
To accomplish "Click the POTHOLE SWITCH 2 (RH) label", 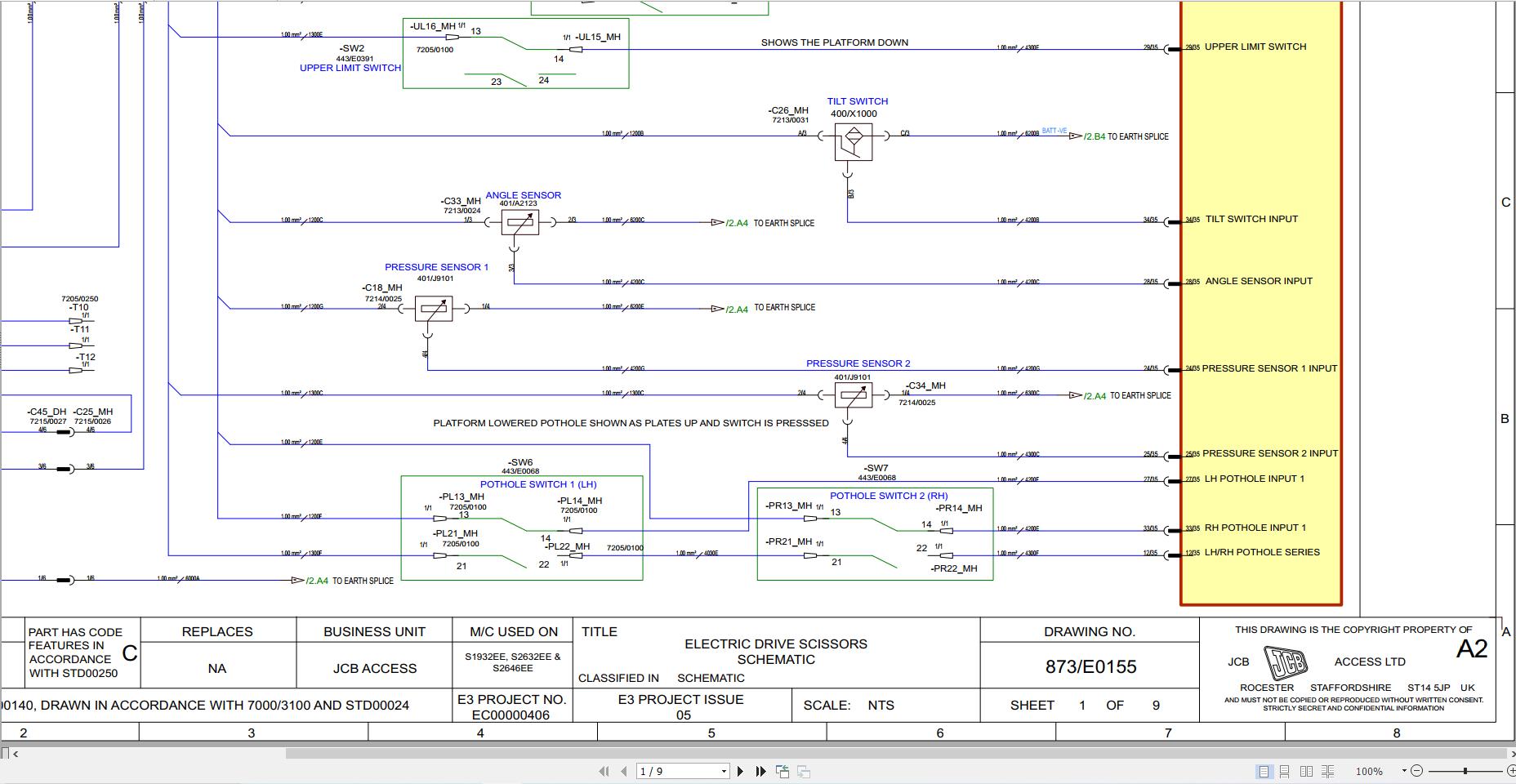I will click(x=889, y=496).
